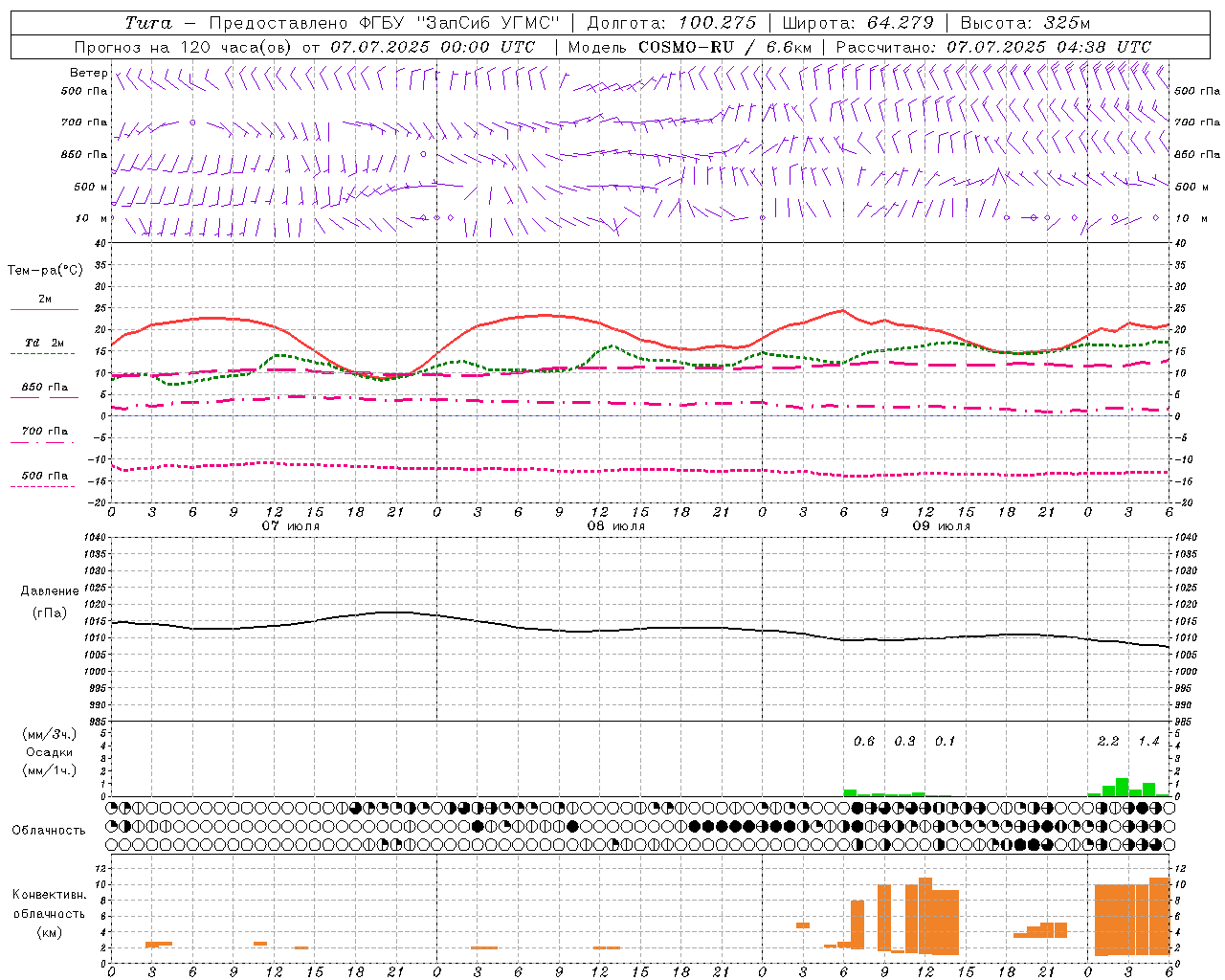Click the 08 июля date label

[616, 526]
